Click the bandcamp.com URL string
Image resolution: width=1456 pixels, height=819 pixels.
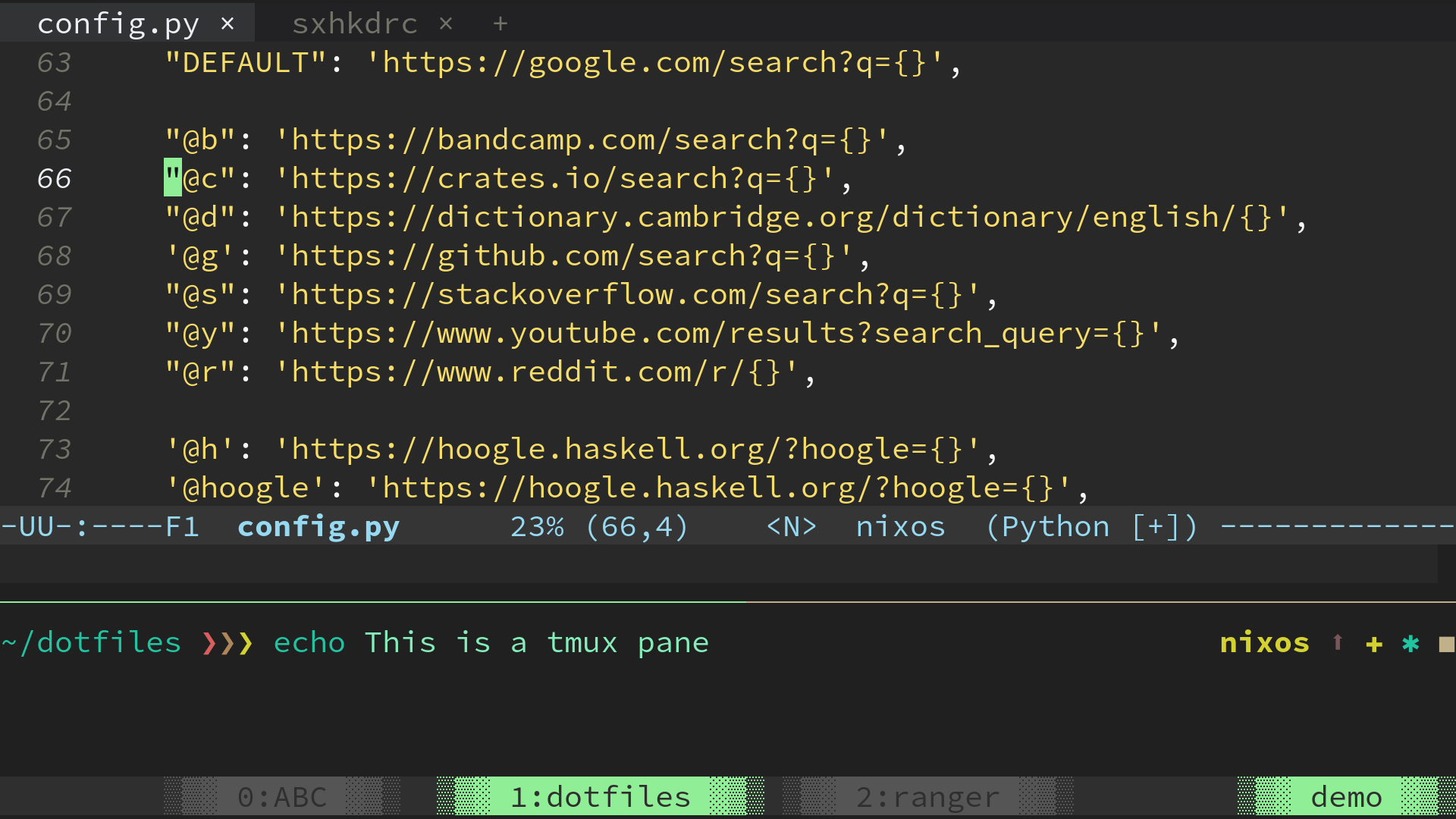point(582,140)
